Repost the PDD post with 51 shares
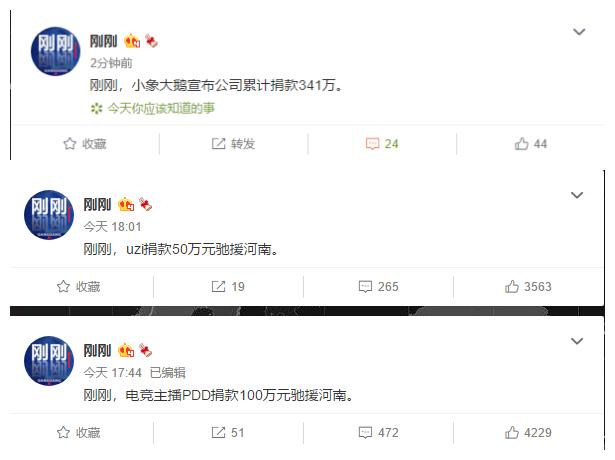The width and height of the screenshot is (615, 460). coord(228,433)
